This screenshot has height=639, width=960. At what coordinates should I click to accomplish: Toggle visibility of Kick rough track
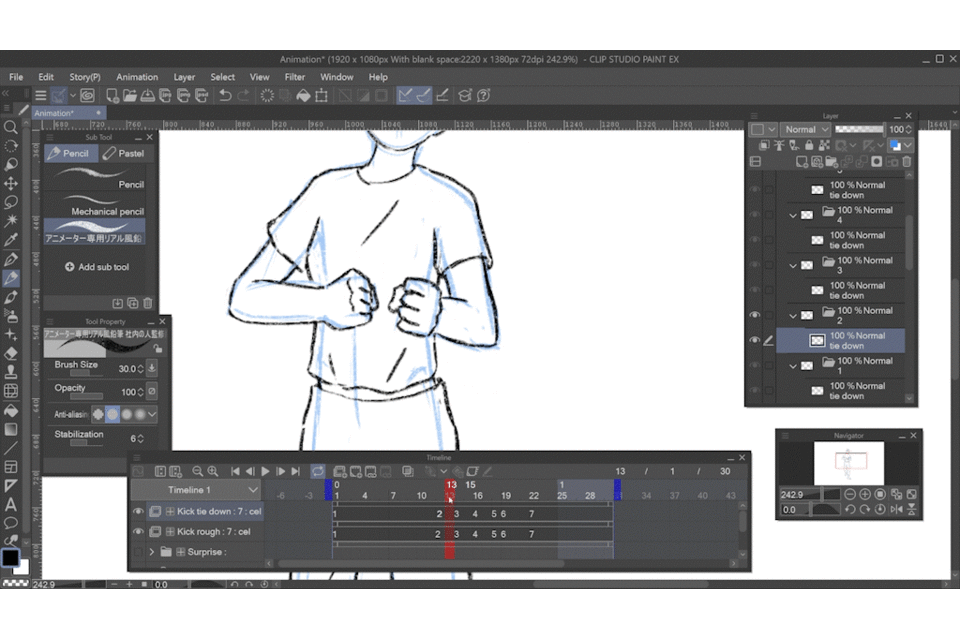[x=139, y=532]
